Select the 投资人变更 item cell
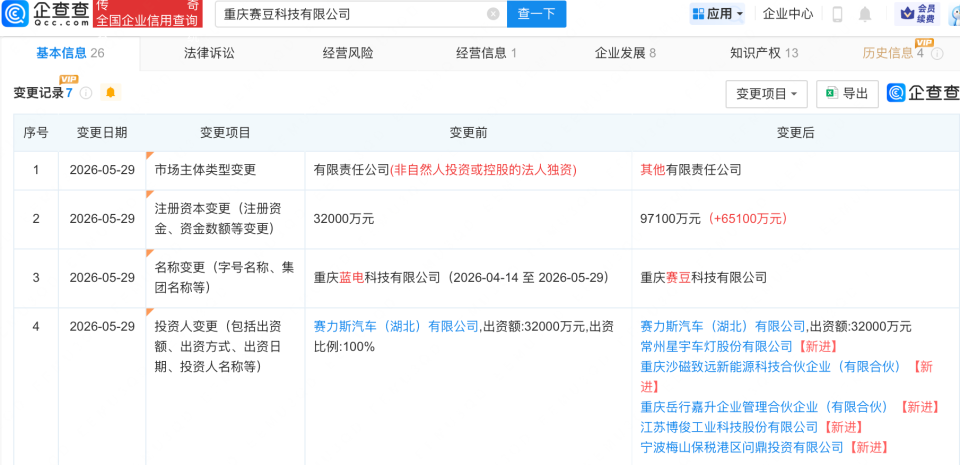 (x=225, y=385)
